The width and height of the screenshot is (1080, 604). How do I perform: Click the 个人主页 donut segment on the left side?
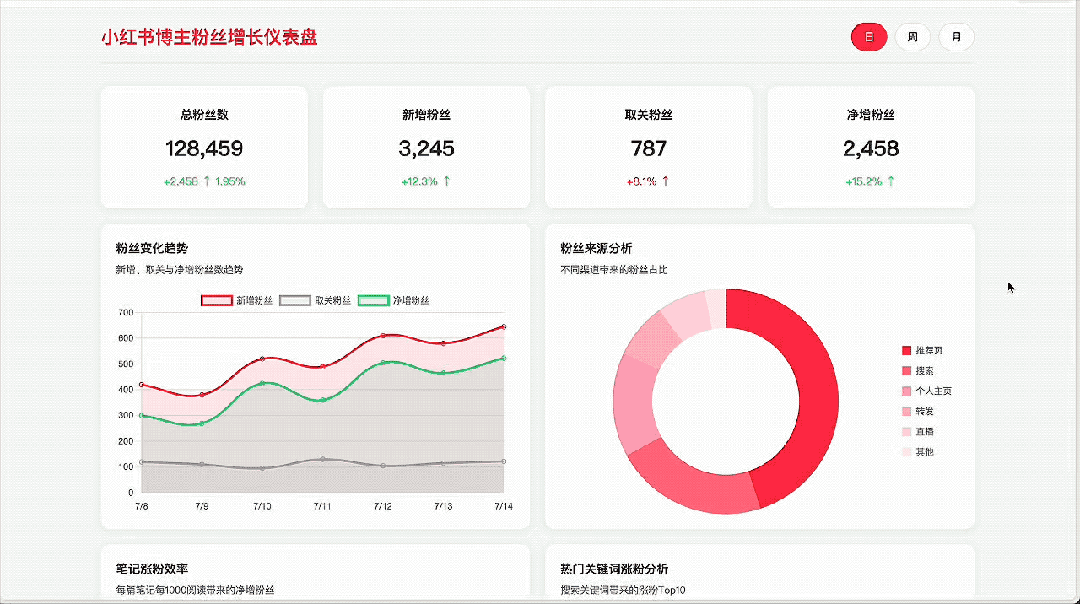(x=635, y=405)
